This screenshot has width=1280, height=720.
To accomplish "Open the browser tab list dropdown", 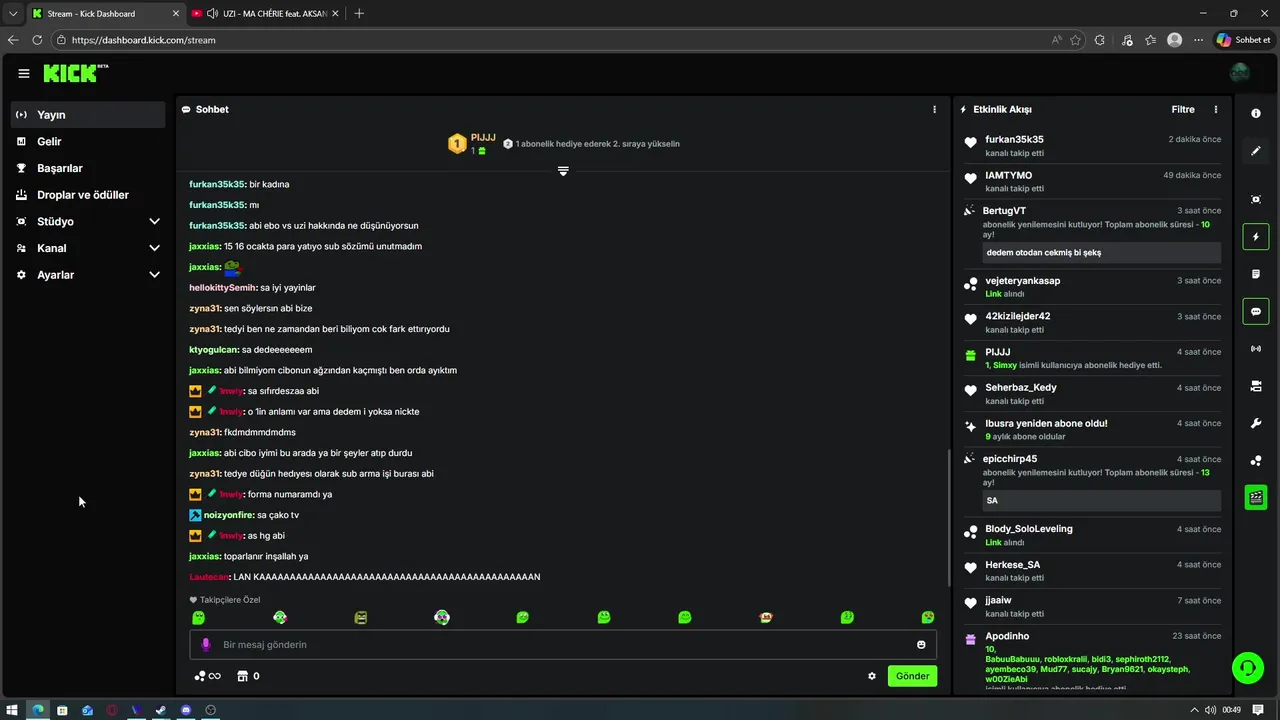I will click(x=13, y=13).
